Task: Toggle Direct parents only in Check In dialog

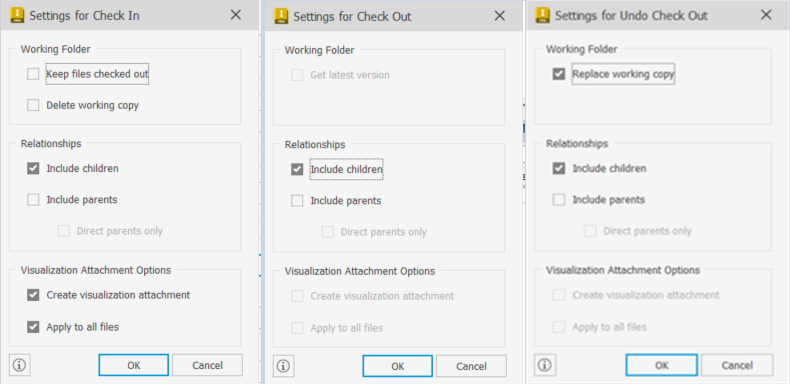Action: 63,231
